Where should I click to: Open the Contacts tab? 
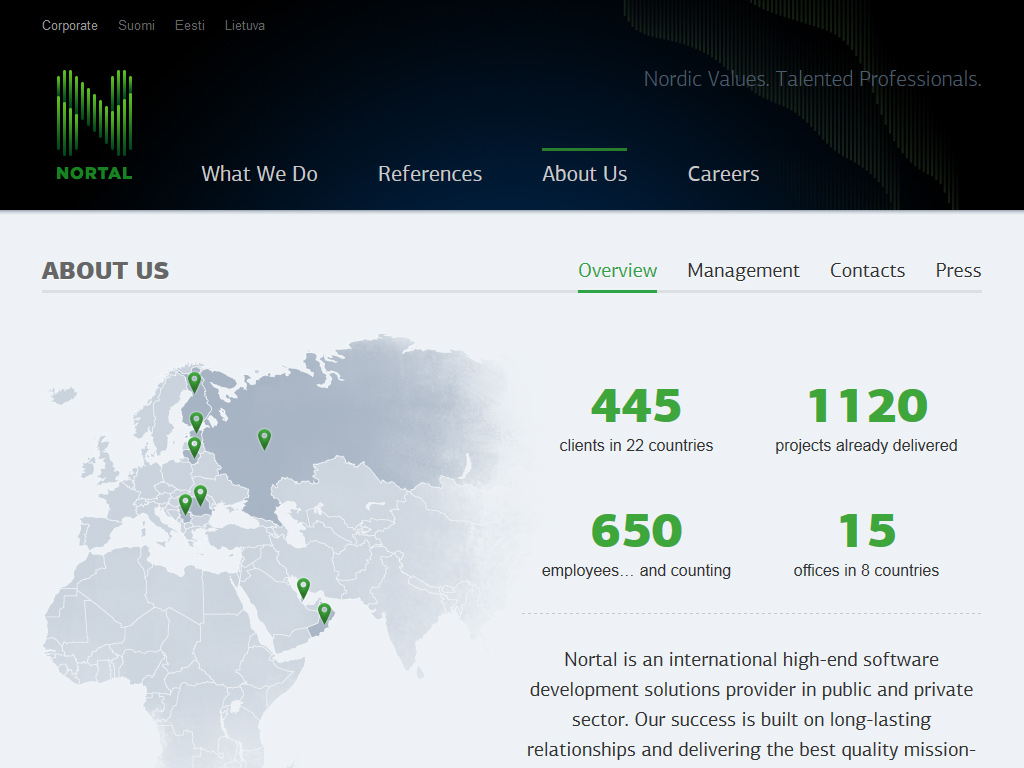pyautogui.click(x=867, y=271)
